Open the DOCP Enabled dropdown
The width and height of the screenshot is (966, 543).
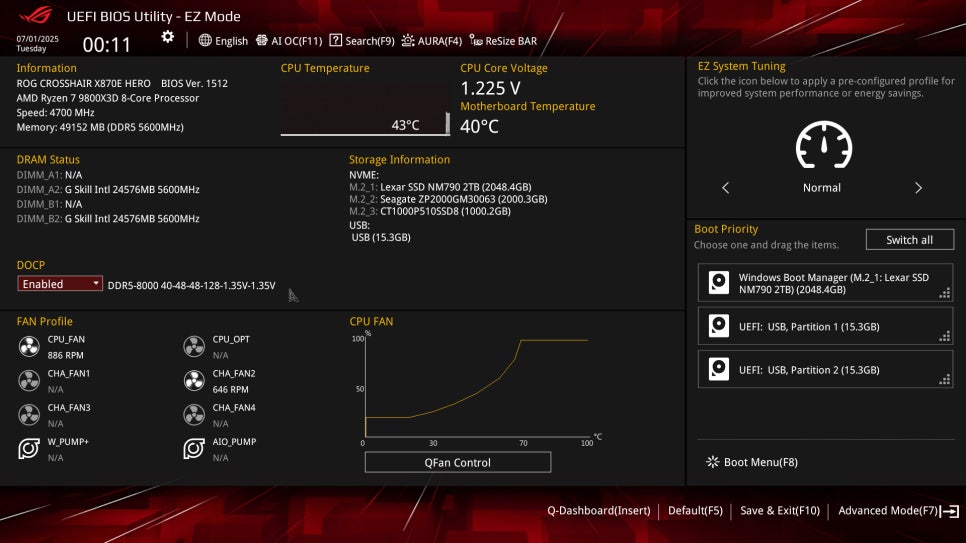(60, 284)
